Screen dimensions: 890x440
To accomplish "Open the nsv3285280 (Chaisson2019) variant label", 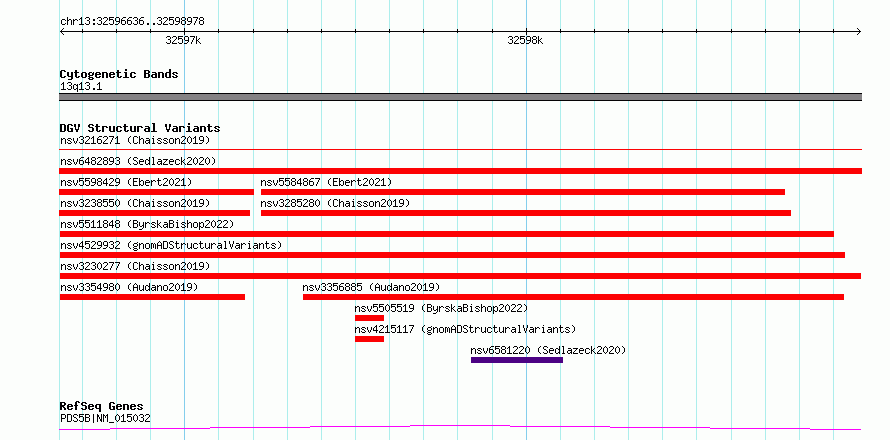I will (x=335, y=203).
